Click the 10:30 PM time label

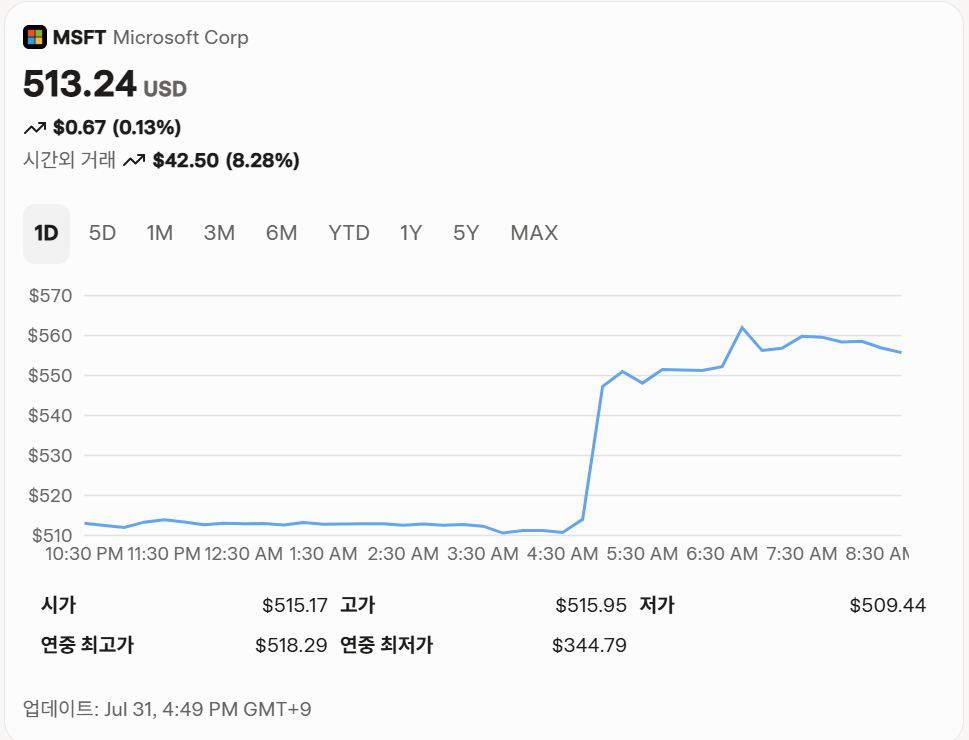point(85,553)
